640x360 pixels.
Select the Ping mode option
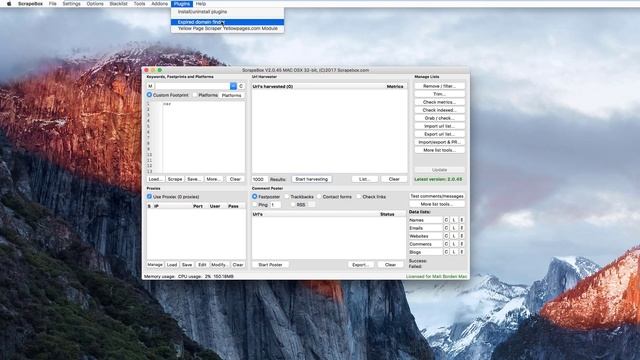(x=255, y=204)
